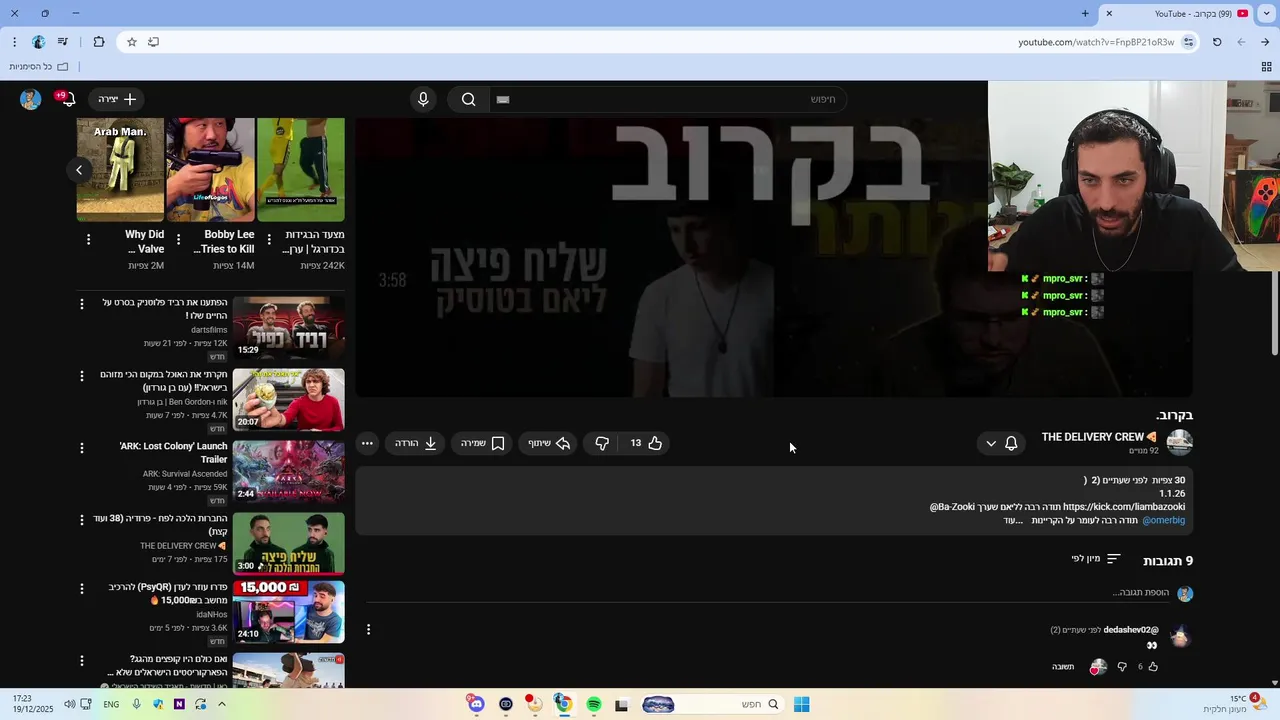Open the 3:00 THE DELIVERY CREW video thumbnail
Screen dimensions: 1280x720
click(x=288, y=543)
